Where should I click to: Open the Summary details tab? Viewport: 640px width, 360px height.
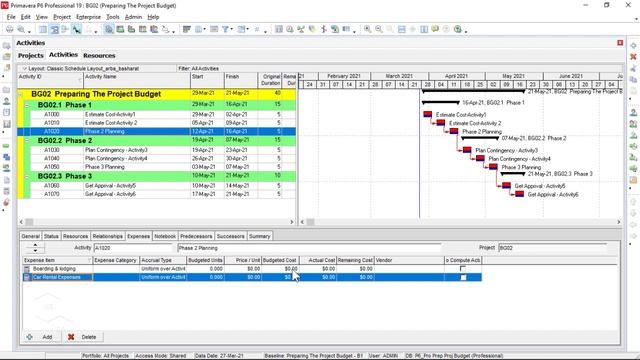tap(260, 236)
